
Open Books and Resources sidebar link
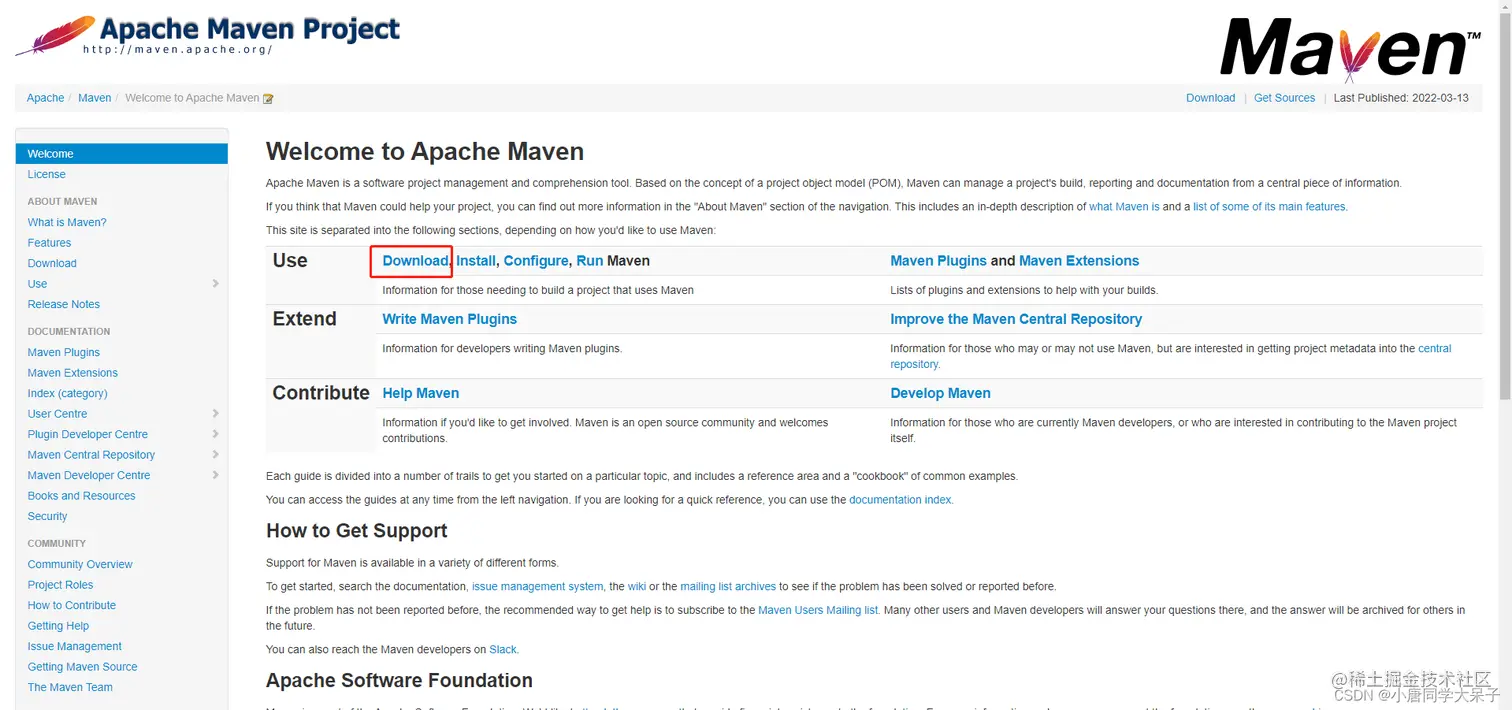(82, 496)
